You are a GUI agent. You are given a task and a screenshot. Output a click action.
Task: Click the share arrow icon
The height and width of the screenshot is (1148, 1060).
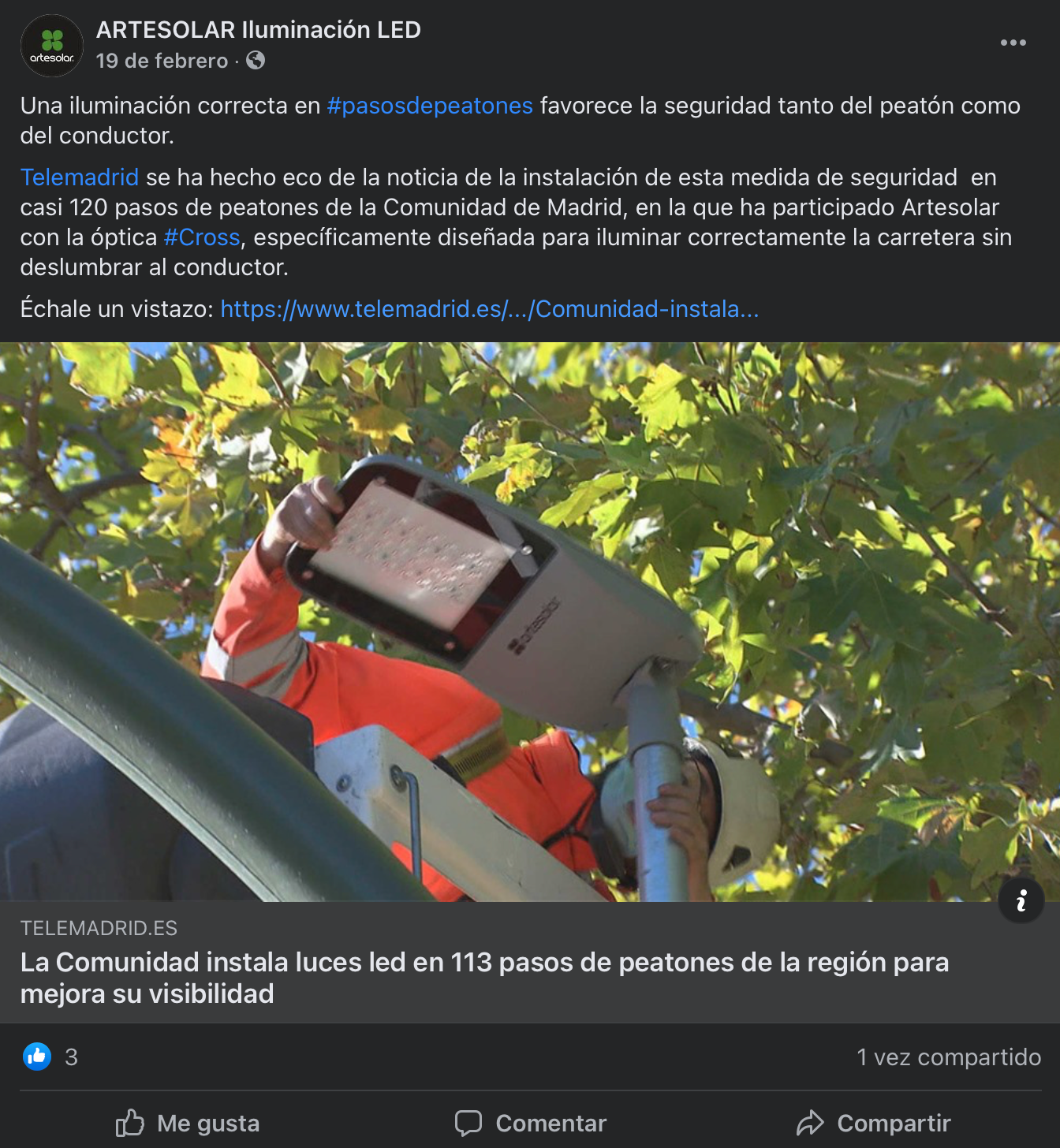point(810,1123)
